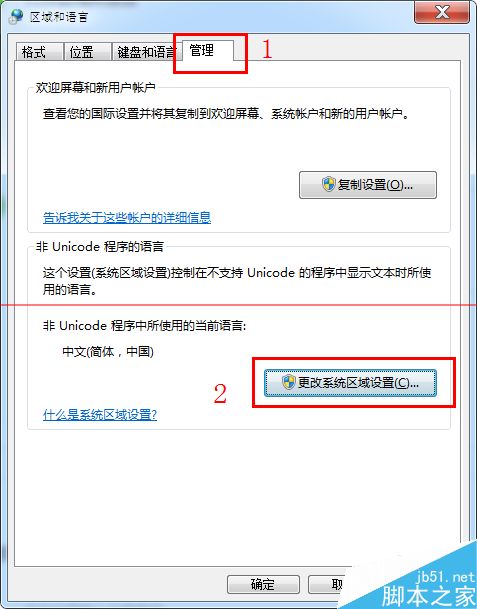Click the red annotation number 2
The width and height of the screenshot is (477, 609).
(x=220, y=393)
